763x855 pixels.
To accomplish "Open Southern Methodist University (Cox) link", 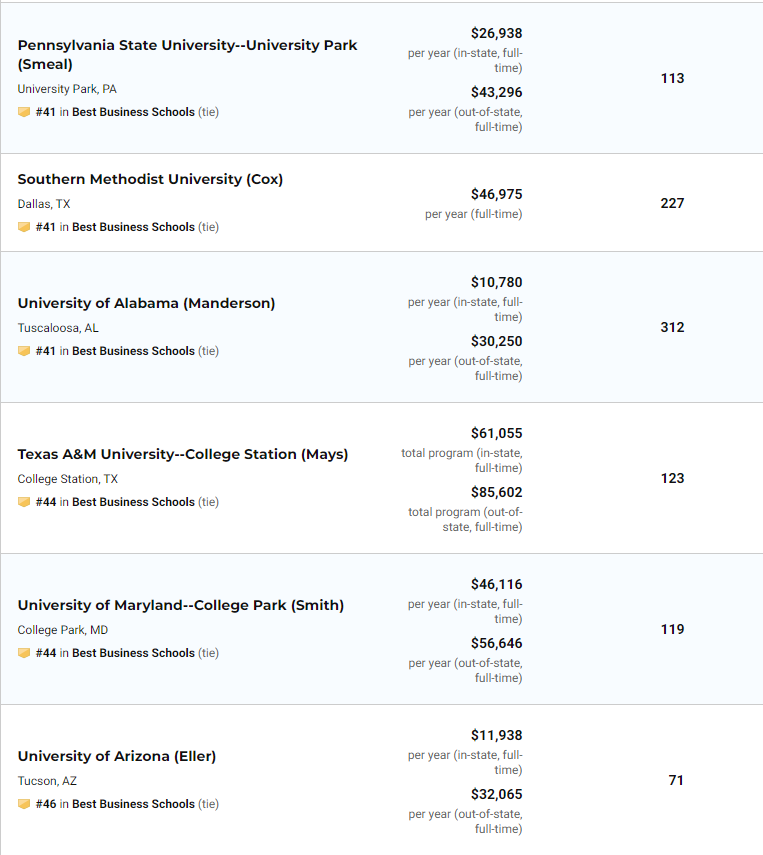I will click(x=150, y=179).
